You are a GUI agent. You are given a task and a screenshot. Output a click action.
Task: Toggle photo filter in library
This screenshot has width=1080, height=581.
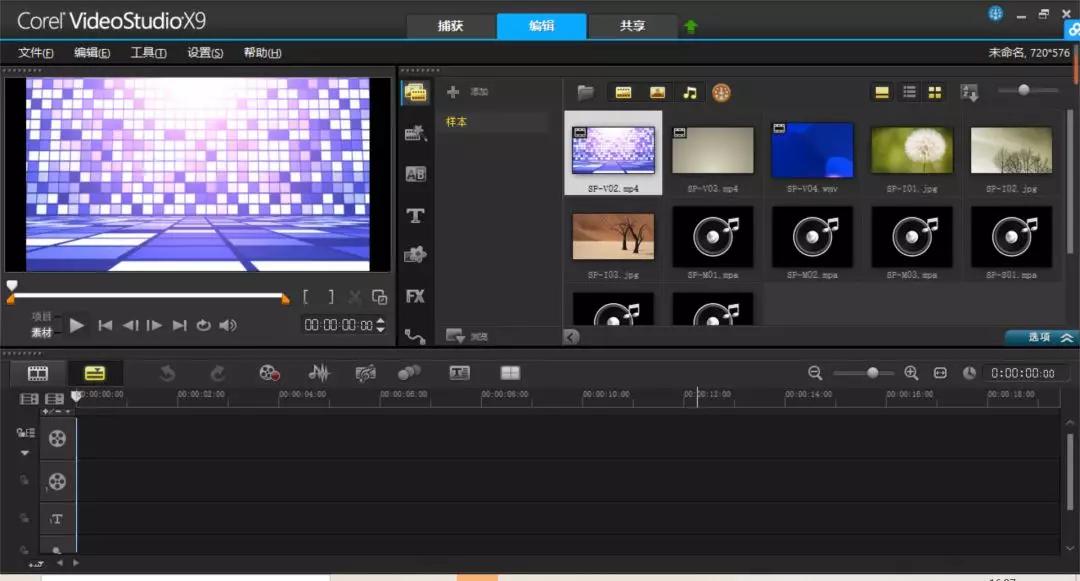[x=657, y=92]
